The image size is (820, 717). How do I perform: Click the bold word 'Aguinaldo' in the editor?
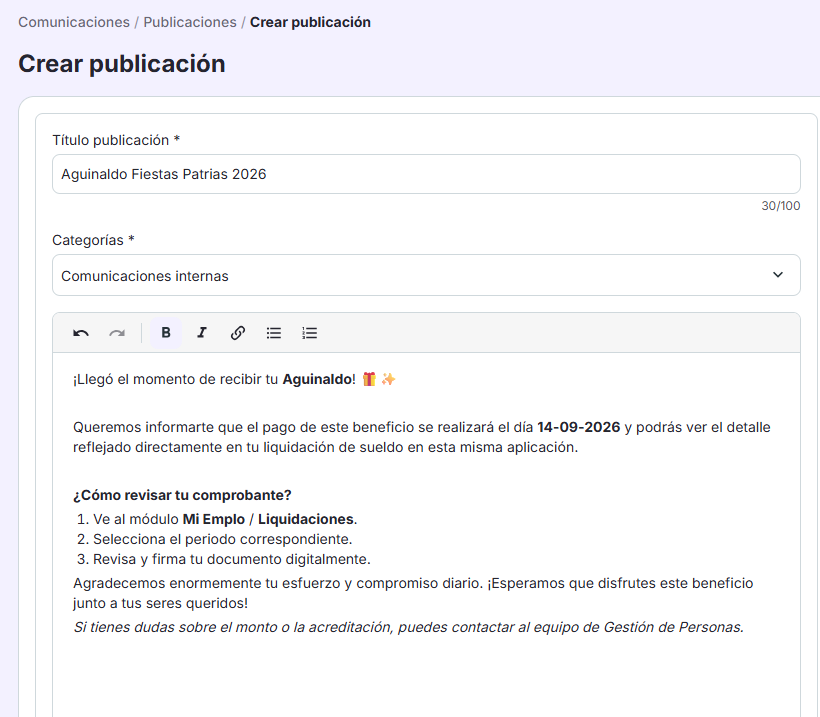317,379
